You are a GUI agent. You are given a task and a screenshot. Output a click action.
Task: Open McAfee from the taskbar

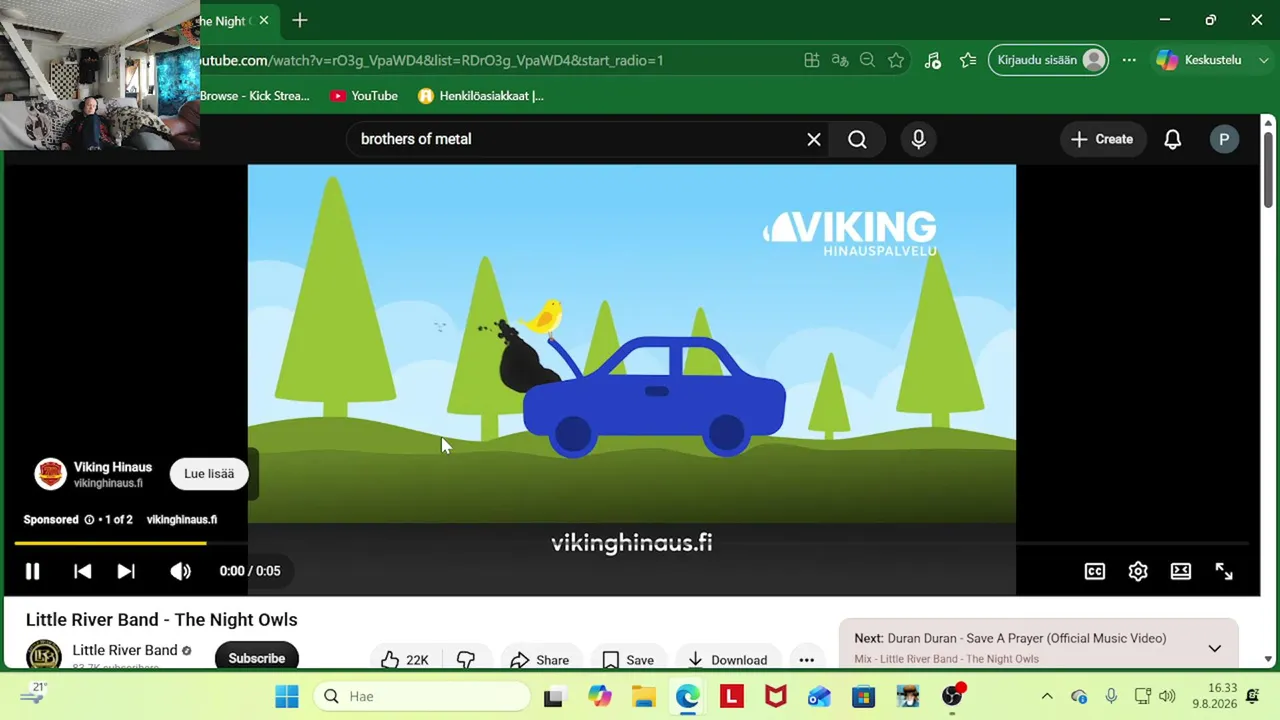point(775,696)
